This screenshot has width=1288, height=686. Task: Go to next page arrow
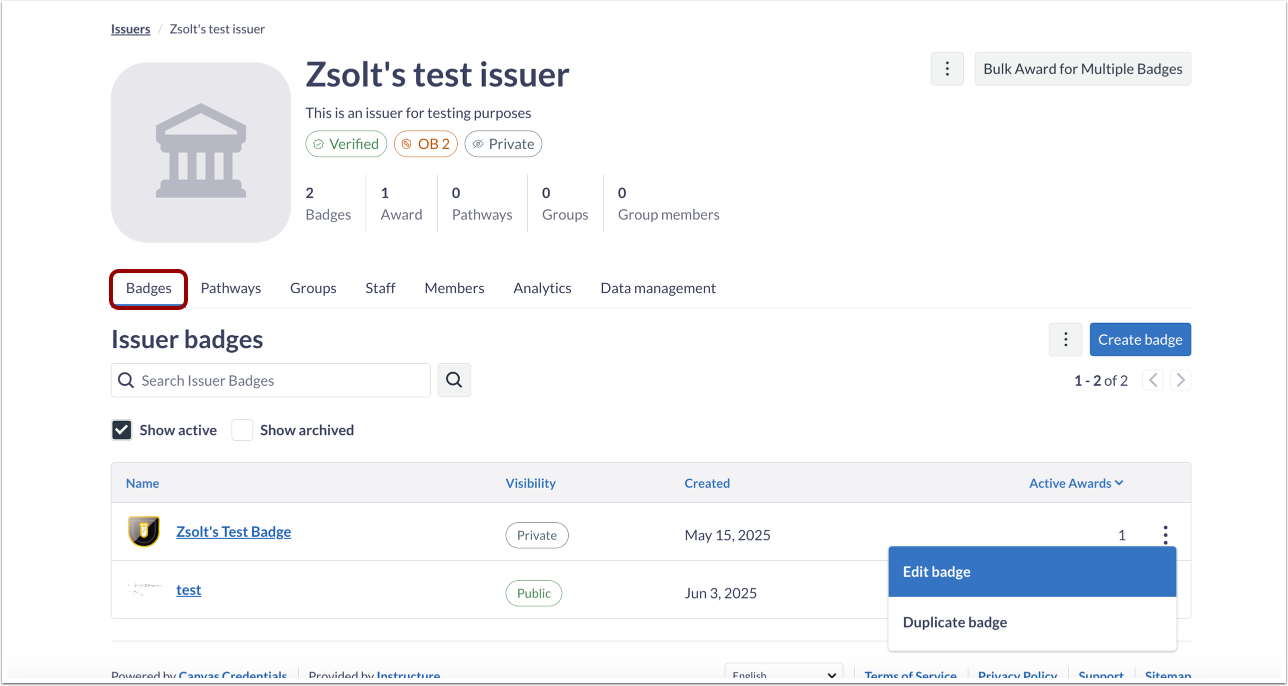pyautogui.click(x=1181, y=380)
